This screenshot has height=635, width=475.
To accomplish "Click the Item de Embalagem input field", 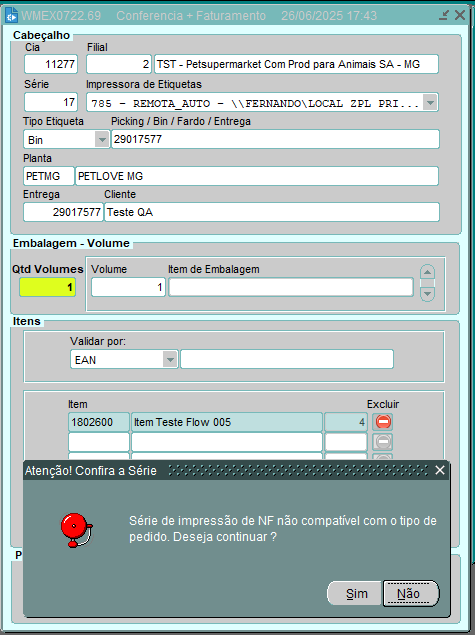I will tap(291, 287).
